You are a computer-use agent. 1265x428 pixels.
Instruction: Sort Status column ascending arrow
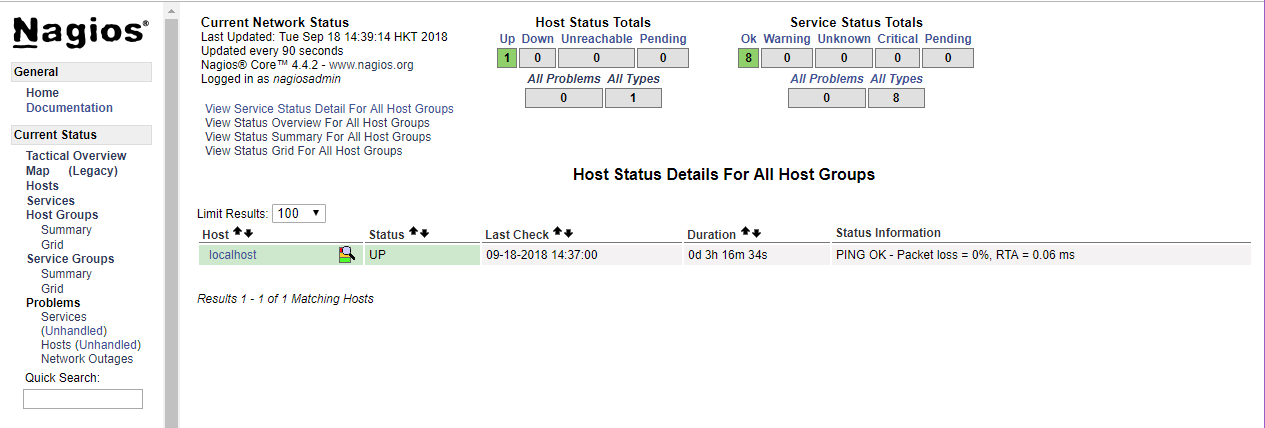coord(413,233)
